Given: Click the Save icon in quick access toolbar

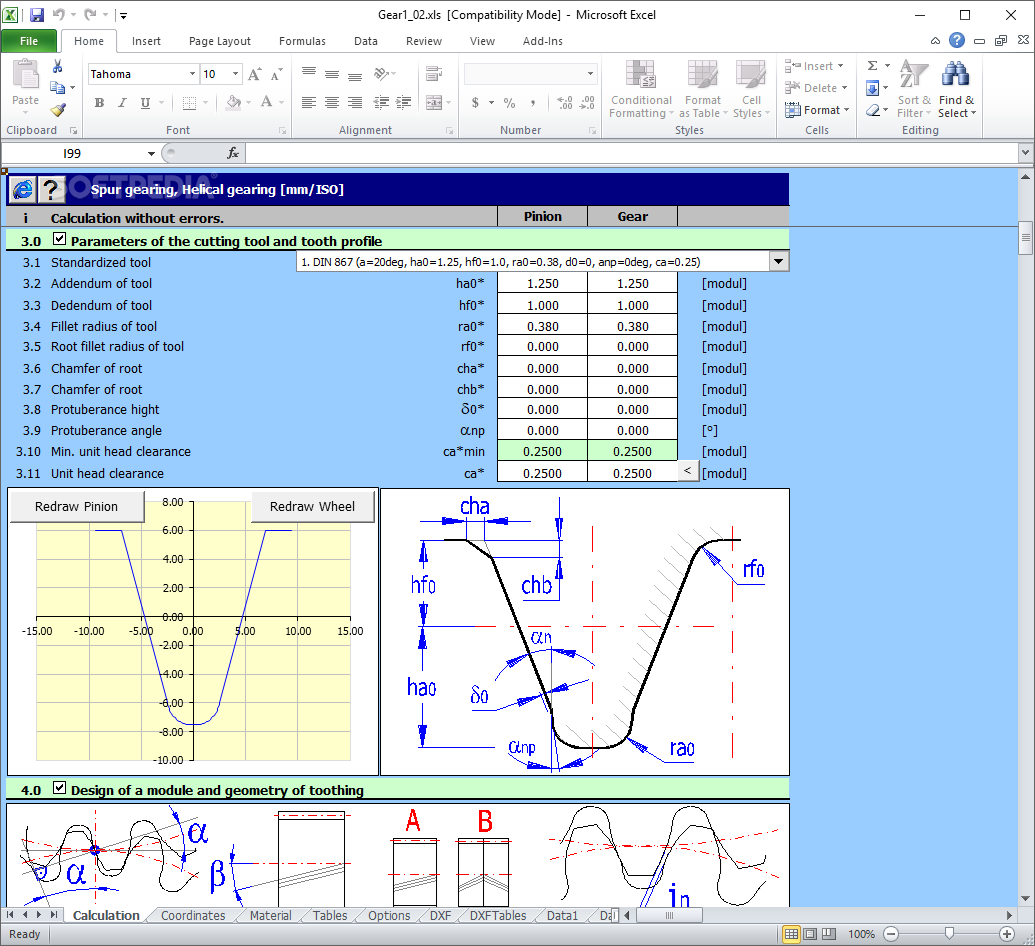Looking at the screenshot, I should (37, 15).
